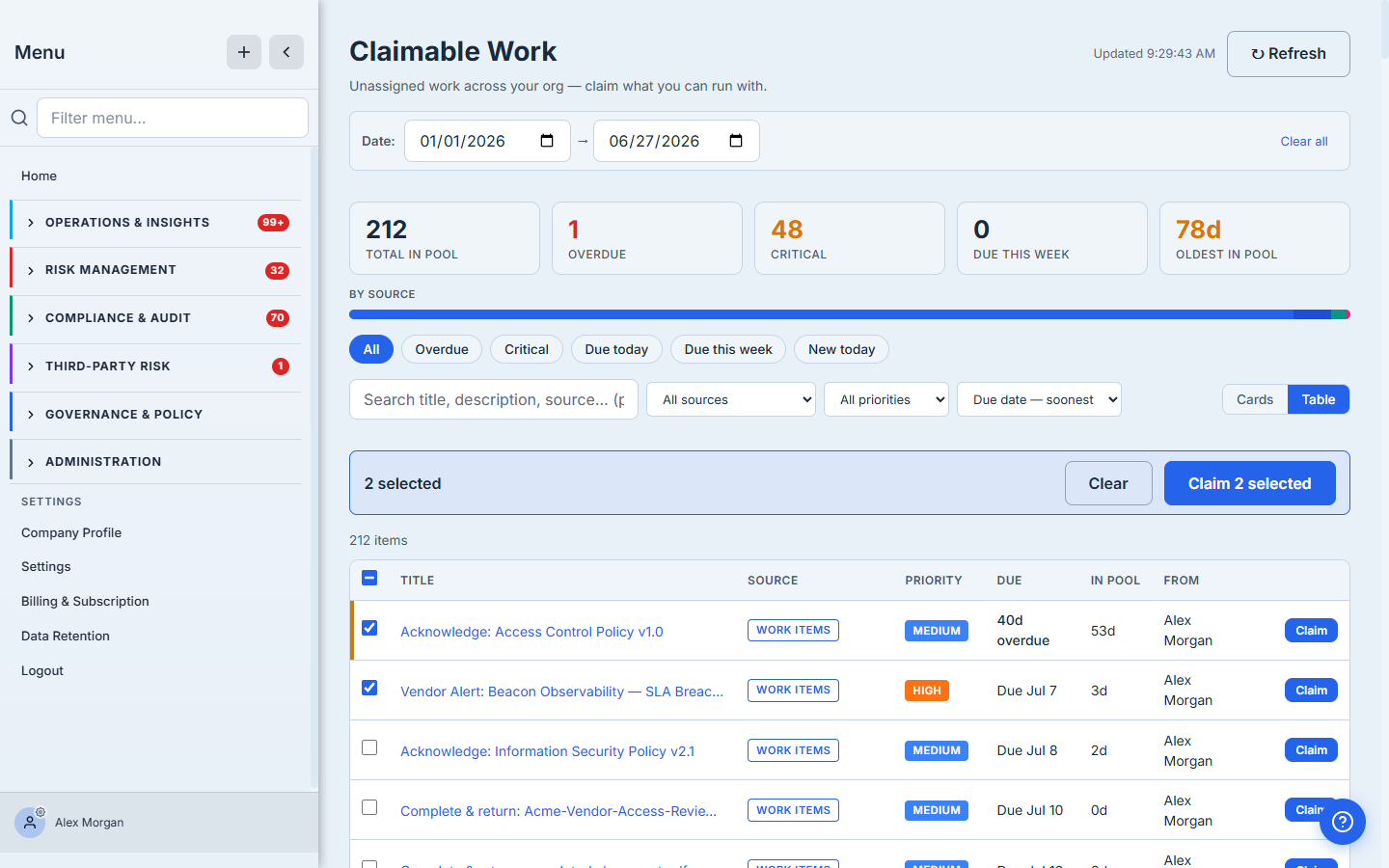
Task: Open the help question-mark bubble
Action: (x=1343, y=822)
